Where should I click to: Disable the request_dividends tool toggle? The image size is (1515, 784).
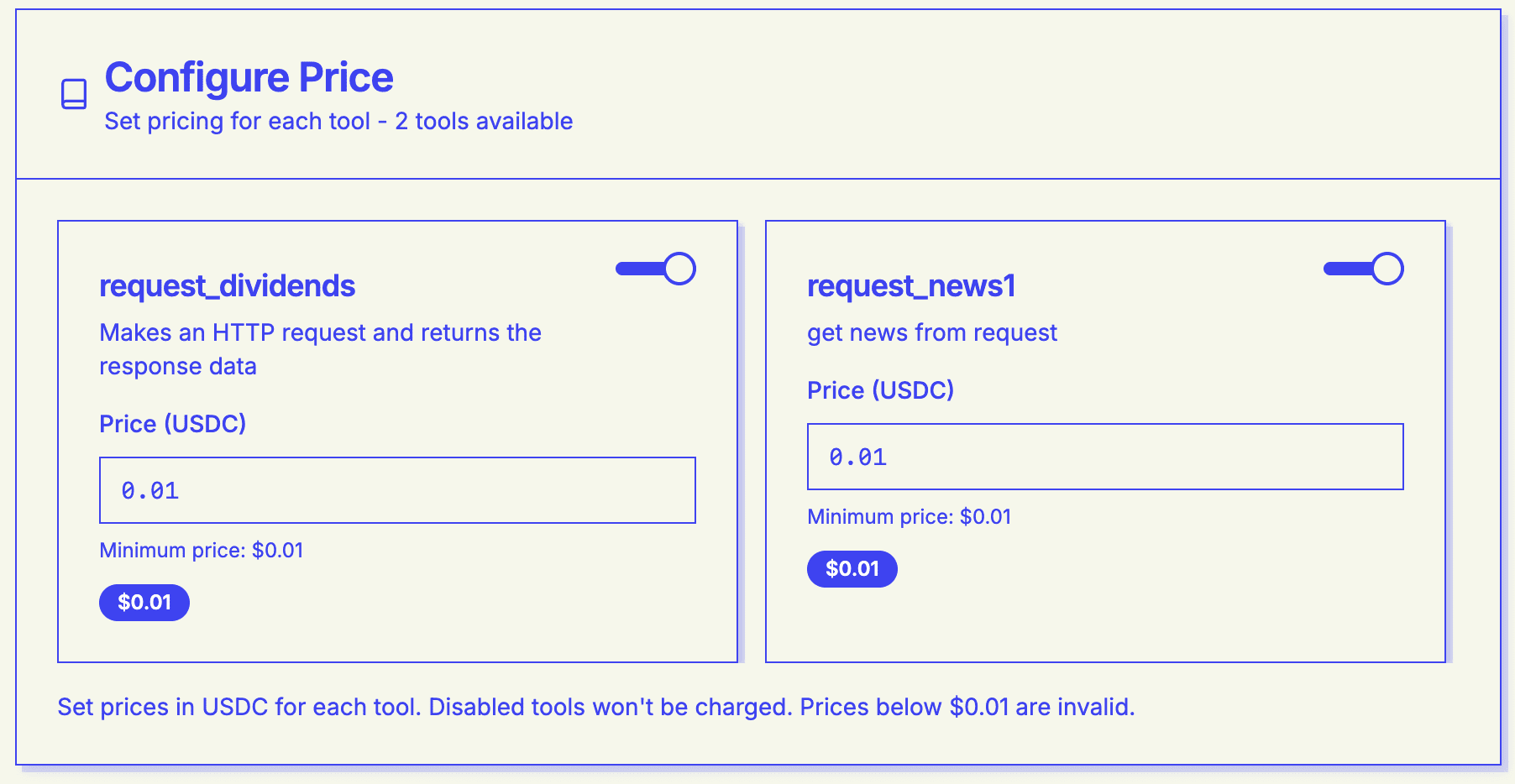click(656, 269)
